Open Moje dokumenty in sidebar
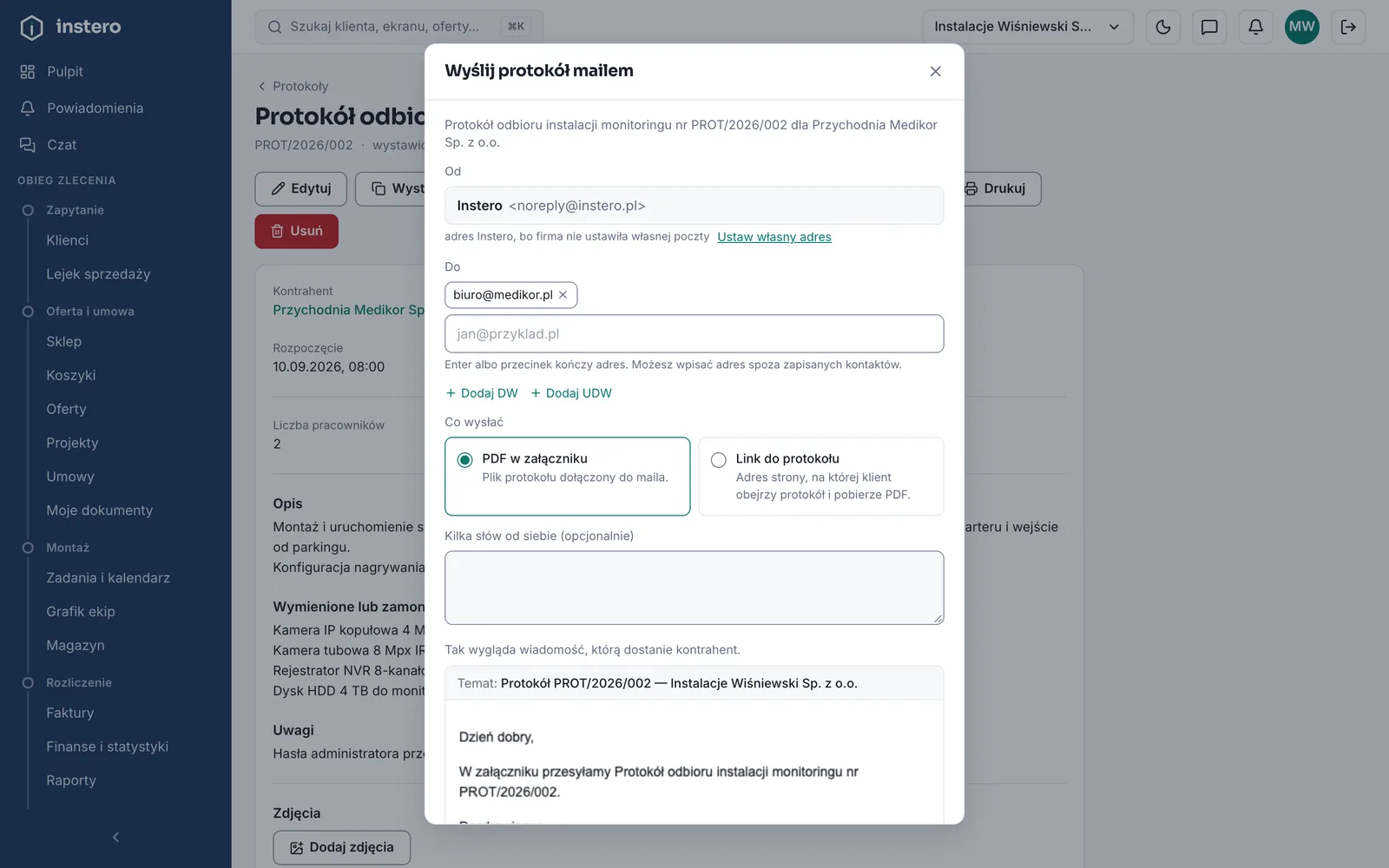The width and height of the screenshot is (1389, 868). (x=99, y=510)
